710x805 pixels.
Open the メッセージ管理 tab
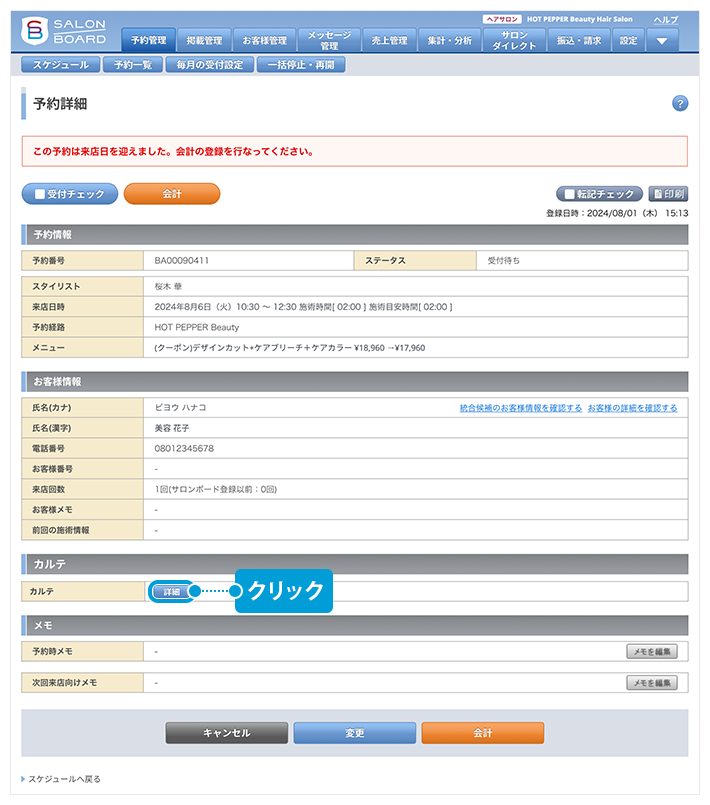(329, 40)
